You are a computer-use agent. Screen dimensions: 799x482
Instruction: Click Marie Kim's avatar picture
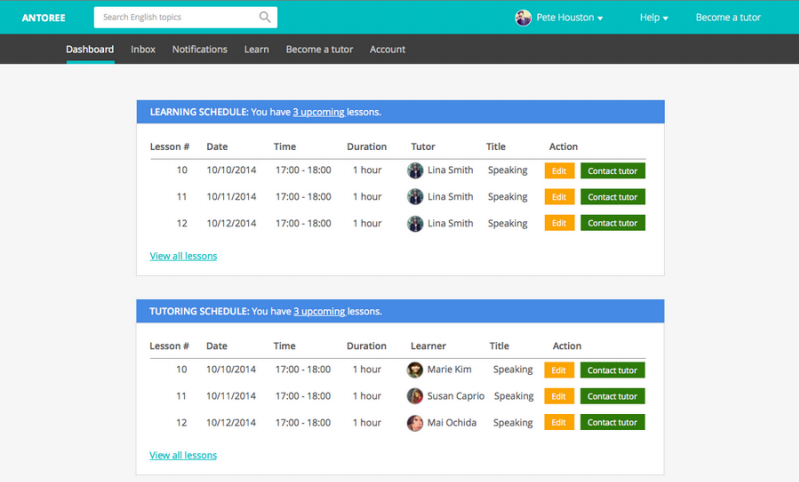[415, 370]
